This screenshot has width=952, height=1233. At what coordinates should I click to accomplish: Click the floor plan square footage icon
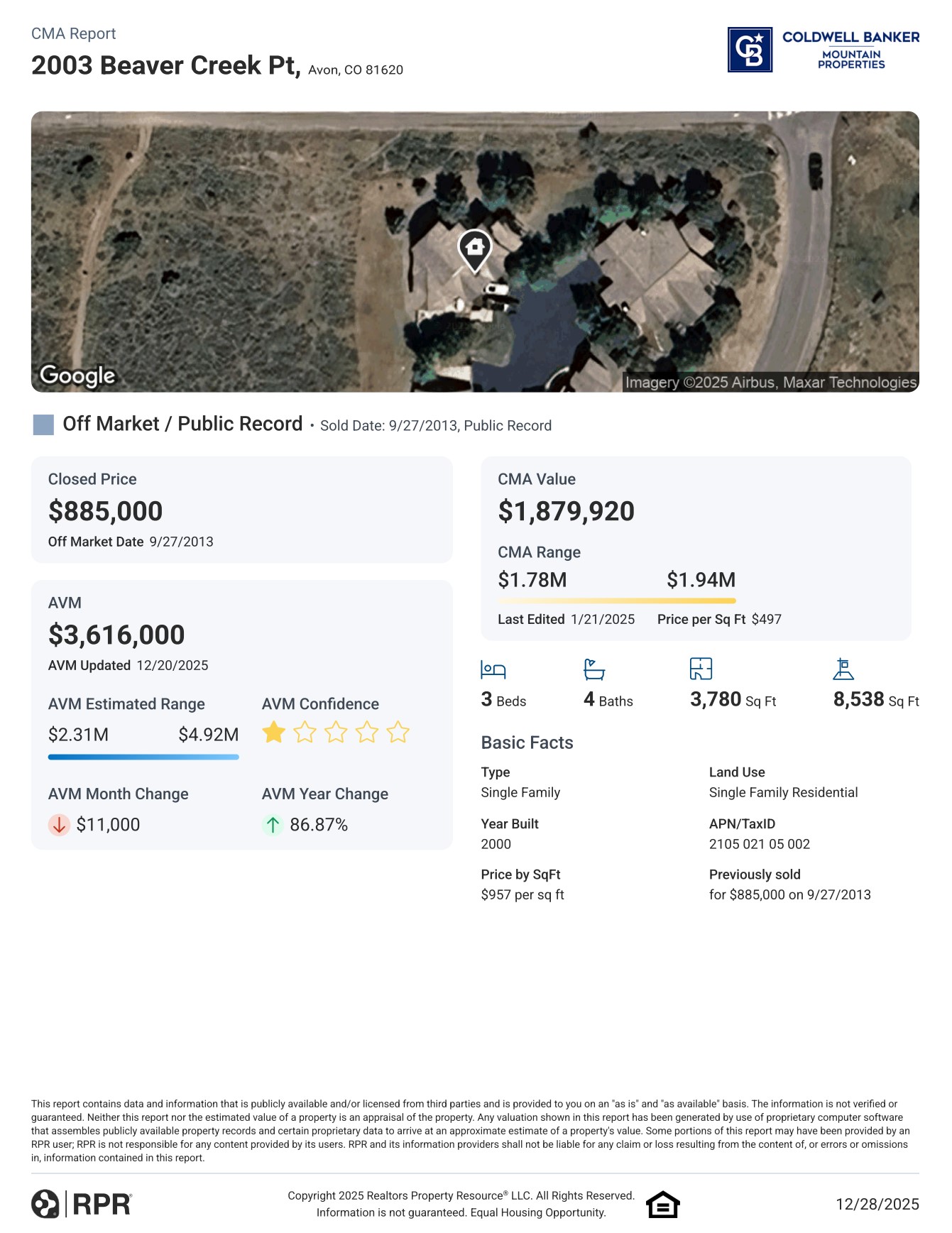click(701, 669)
